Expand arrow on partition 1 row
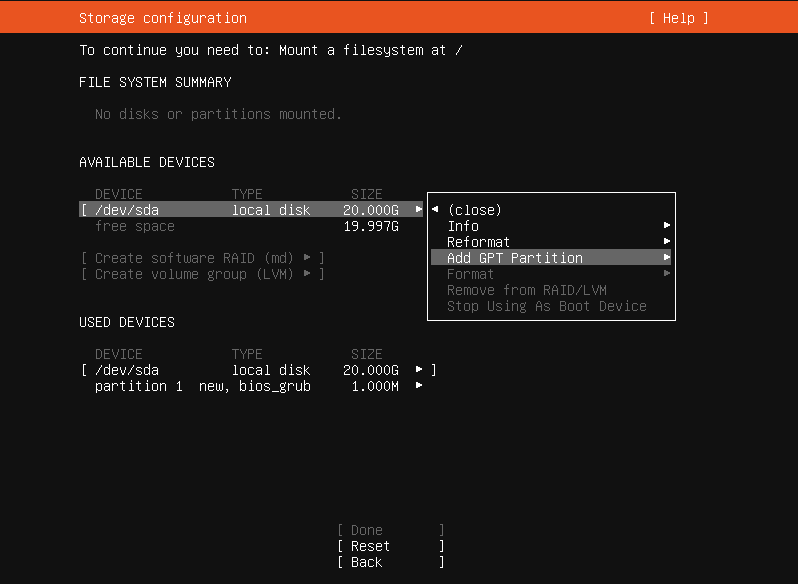Image resolution: width=798 pixels, height=584 pixels. (x=419, y=385)
